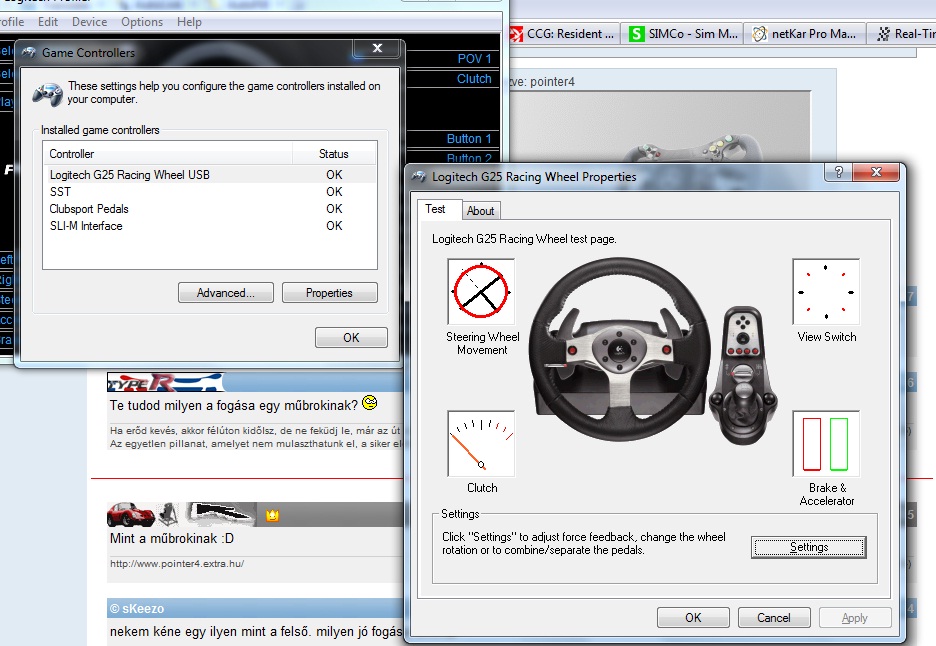Select the Test tab
This screenshot has width=936, height=646.
coord(436,210)
